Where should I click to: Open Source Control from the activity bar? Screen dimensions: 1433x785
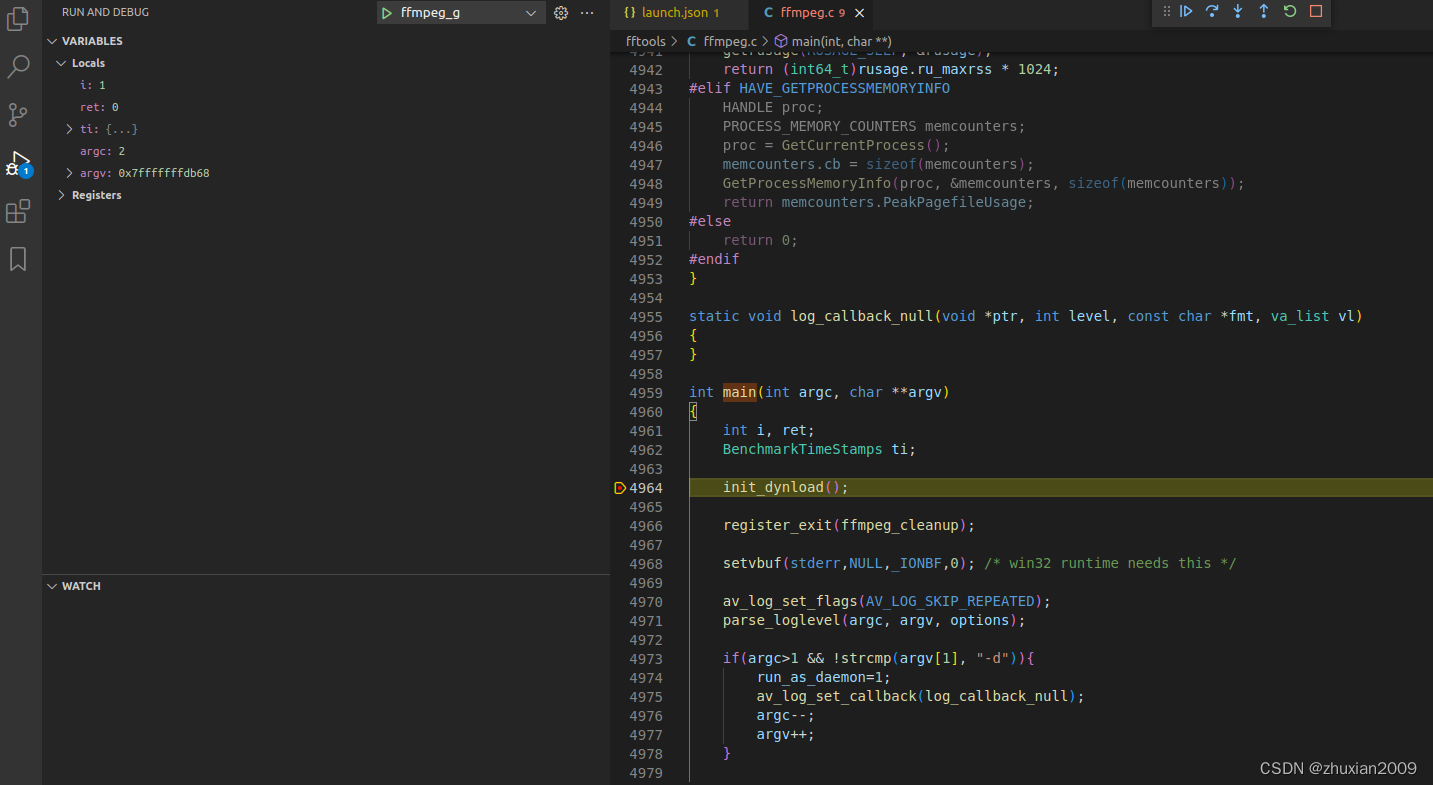click(x=18, y=115)
